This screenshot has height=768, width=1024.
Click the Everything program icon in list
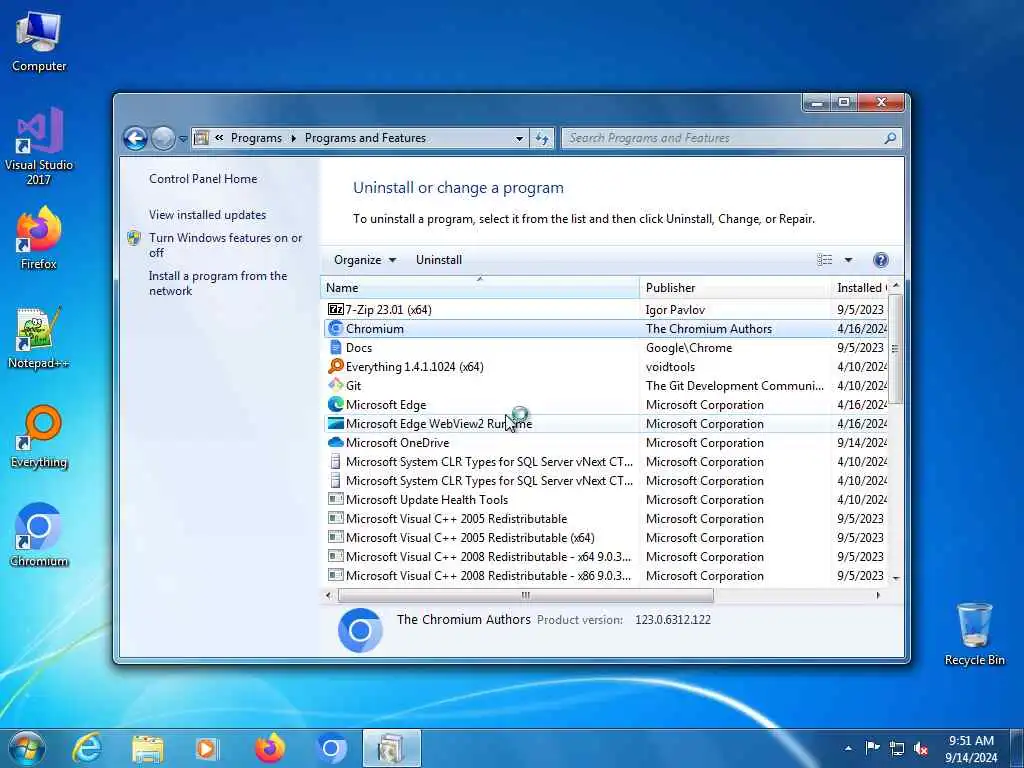(336, 366)
